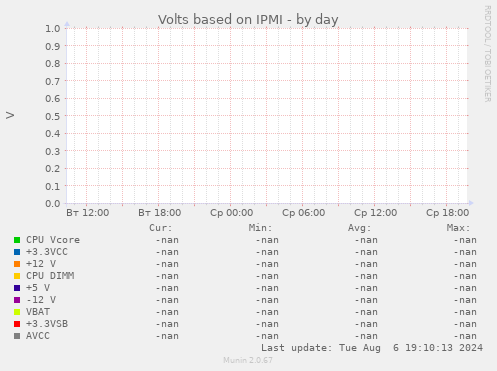
Task: Click the VBAT Avg '-nan' value
Action: coord(366,312)
